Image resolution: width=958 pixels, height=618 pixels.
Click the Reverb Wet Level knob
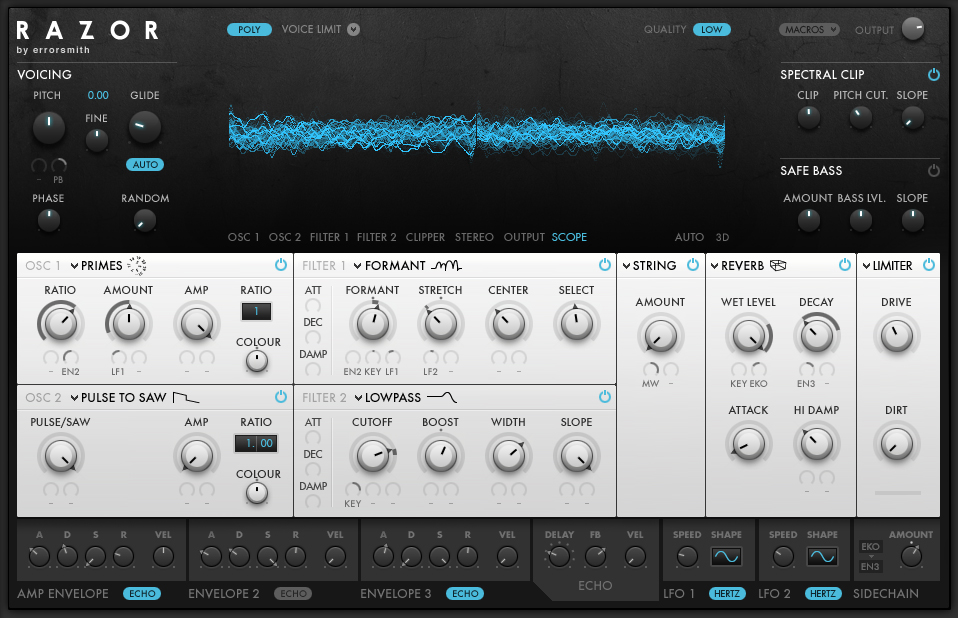[x=748, y=335]
